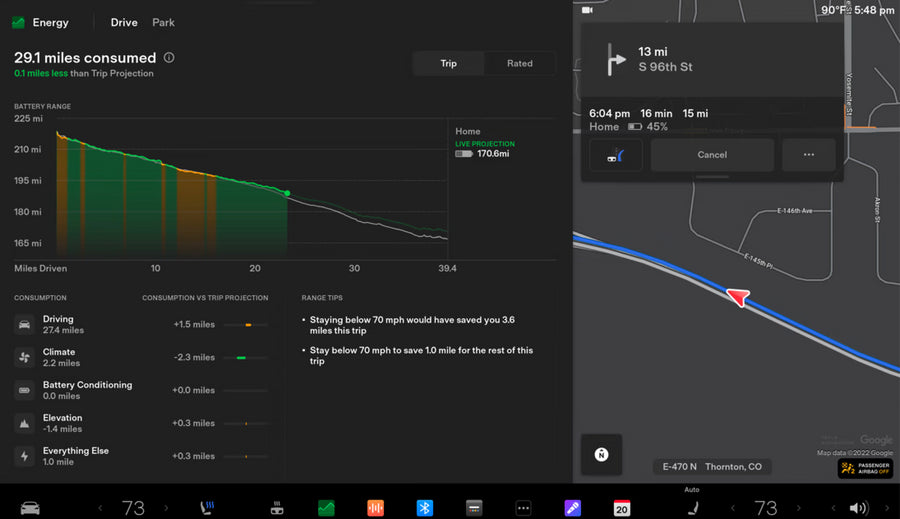Toggle Navigate on Autopilot button

tap(615, 155)
